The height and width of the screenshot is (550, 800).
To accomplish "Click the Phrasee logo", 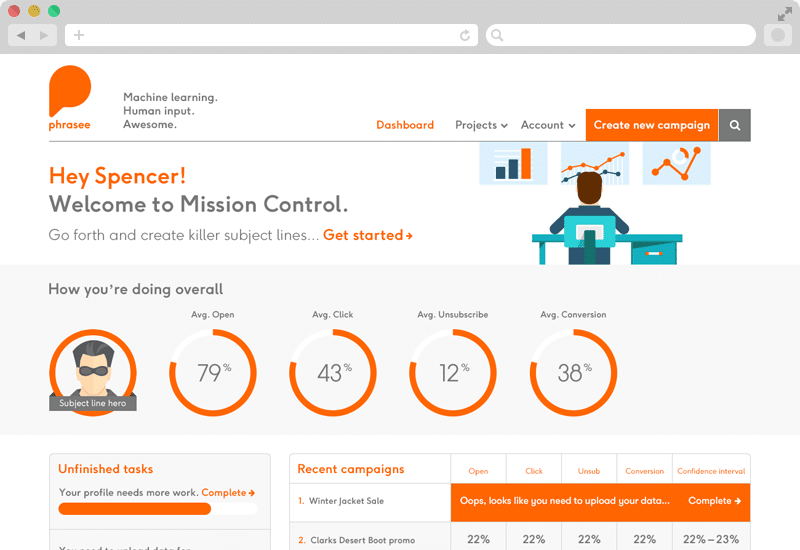I will tap(69, 97).
